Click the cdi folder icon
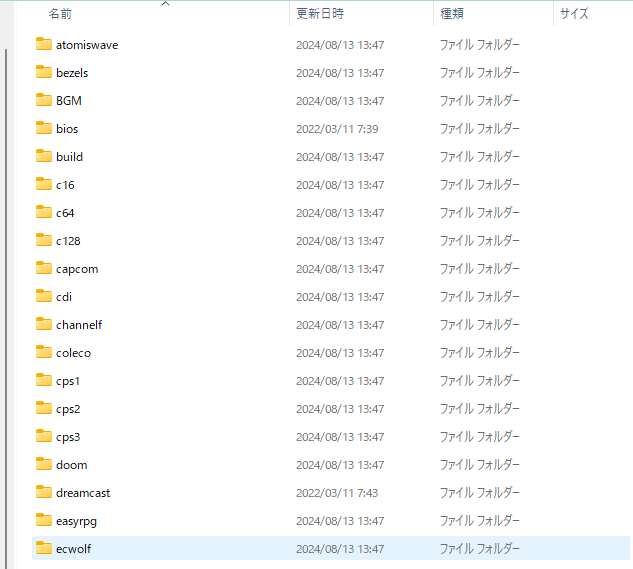Viewport: 633px width, 569px height. pyautogui.click(x=44, y=296)
